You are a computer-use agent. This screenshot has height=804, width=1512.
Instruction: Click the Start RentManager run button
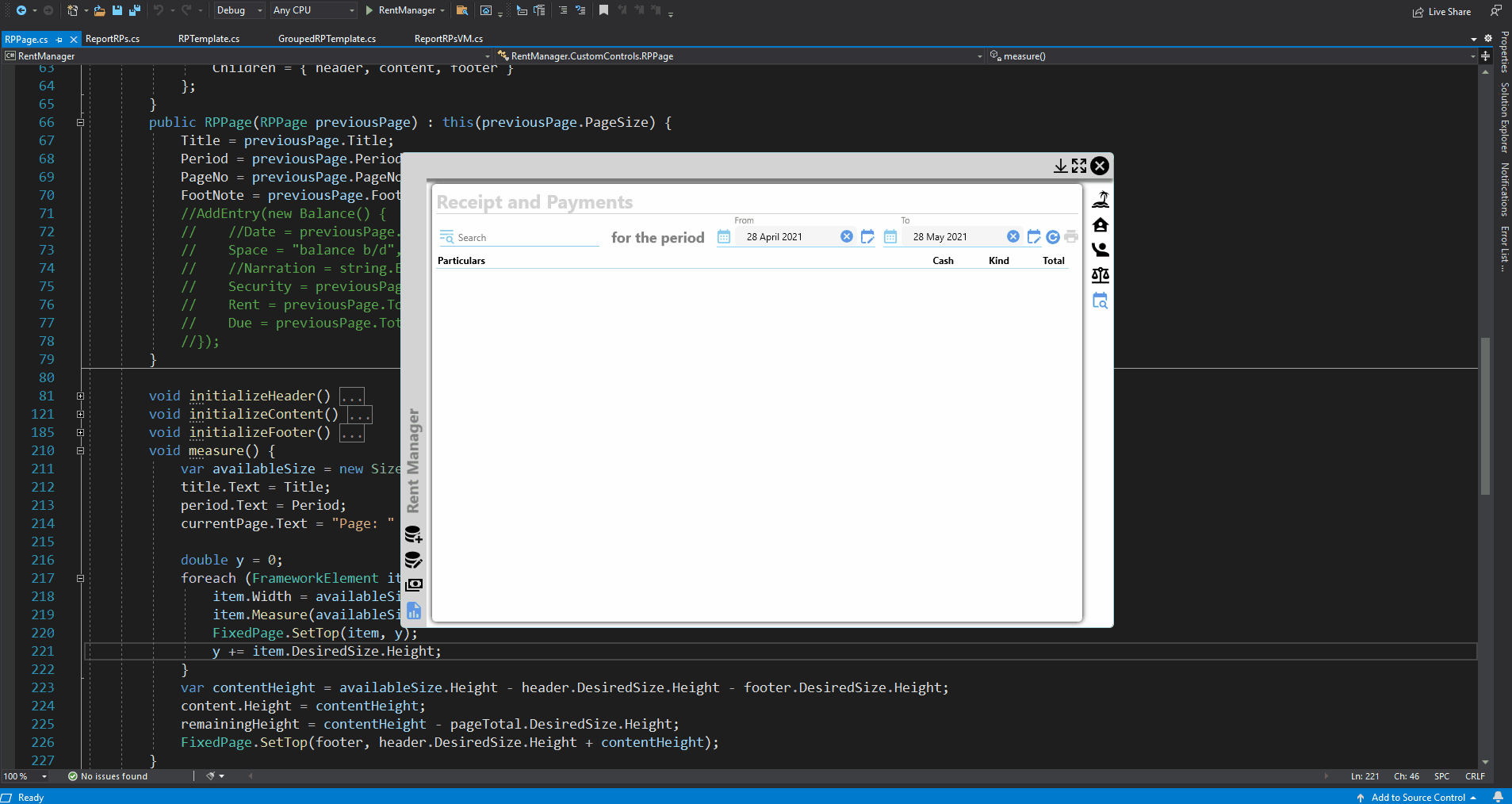400,10
